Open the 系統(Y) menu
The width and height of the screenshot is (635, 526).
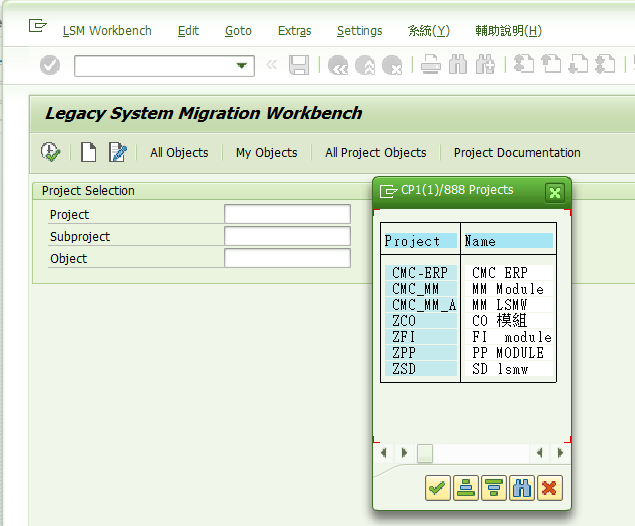point(428,31)
